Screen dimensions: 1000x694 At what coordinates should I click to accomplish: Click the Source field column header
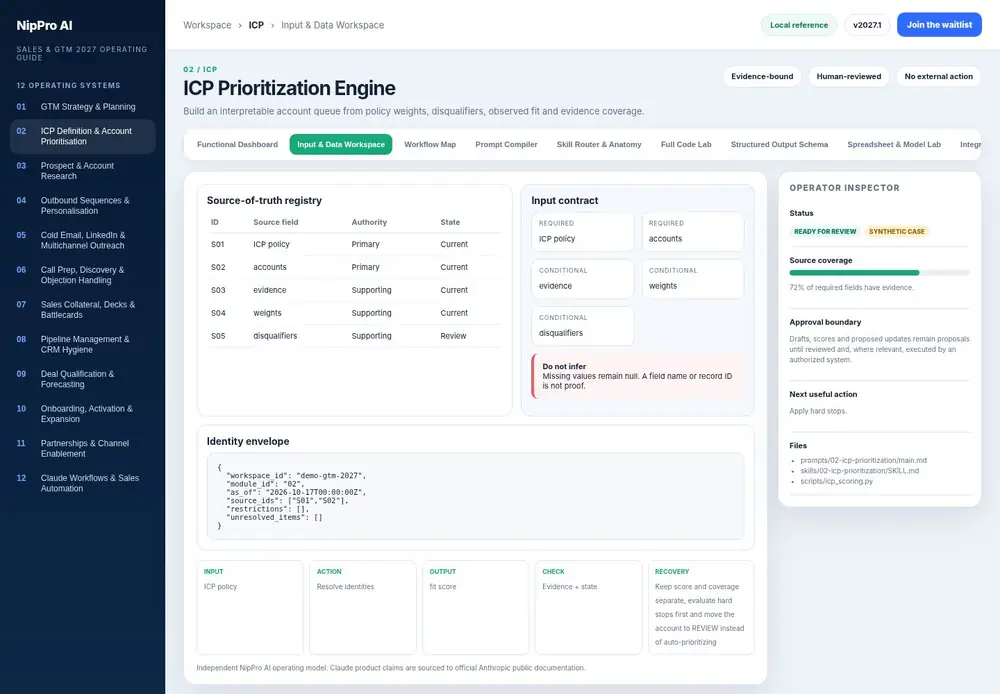276,222
